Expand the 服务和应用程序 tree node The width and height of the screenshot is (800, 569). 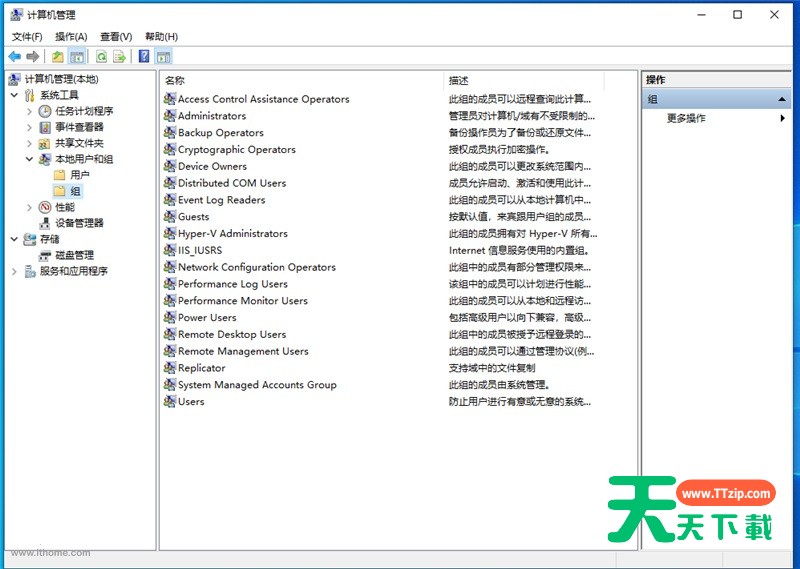(14, 271)
